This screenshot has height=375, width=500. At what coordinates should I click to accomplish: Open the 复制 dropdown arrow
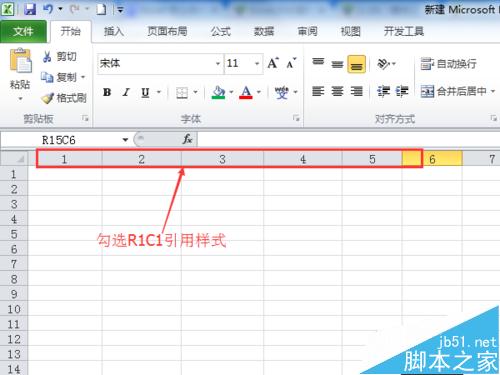click(83, 77)
